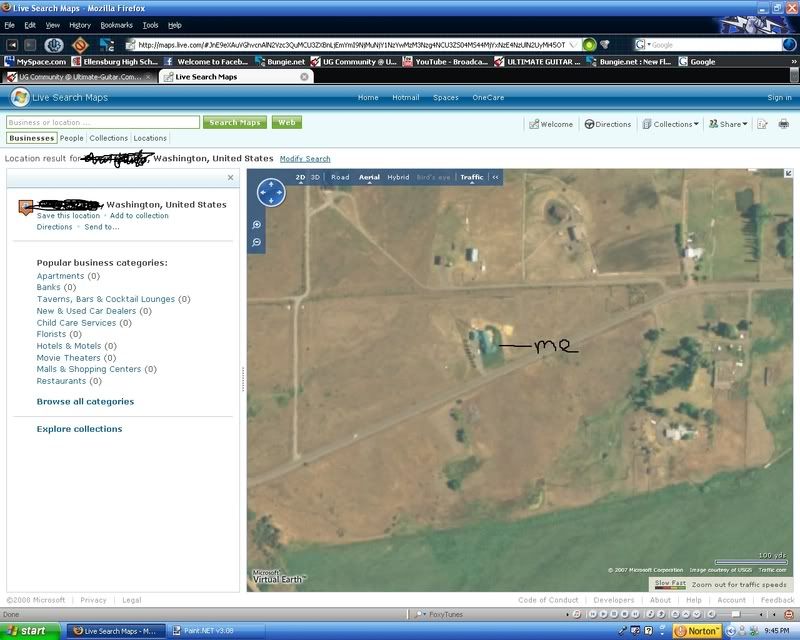The image size is (800, 640).
Task: Switch map to 2D mode
Action: click(300, 177)
